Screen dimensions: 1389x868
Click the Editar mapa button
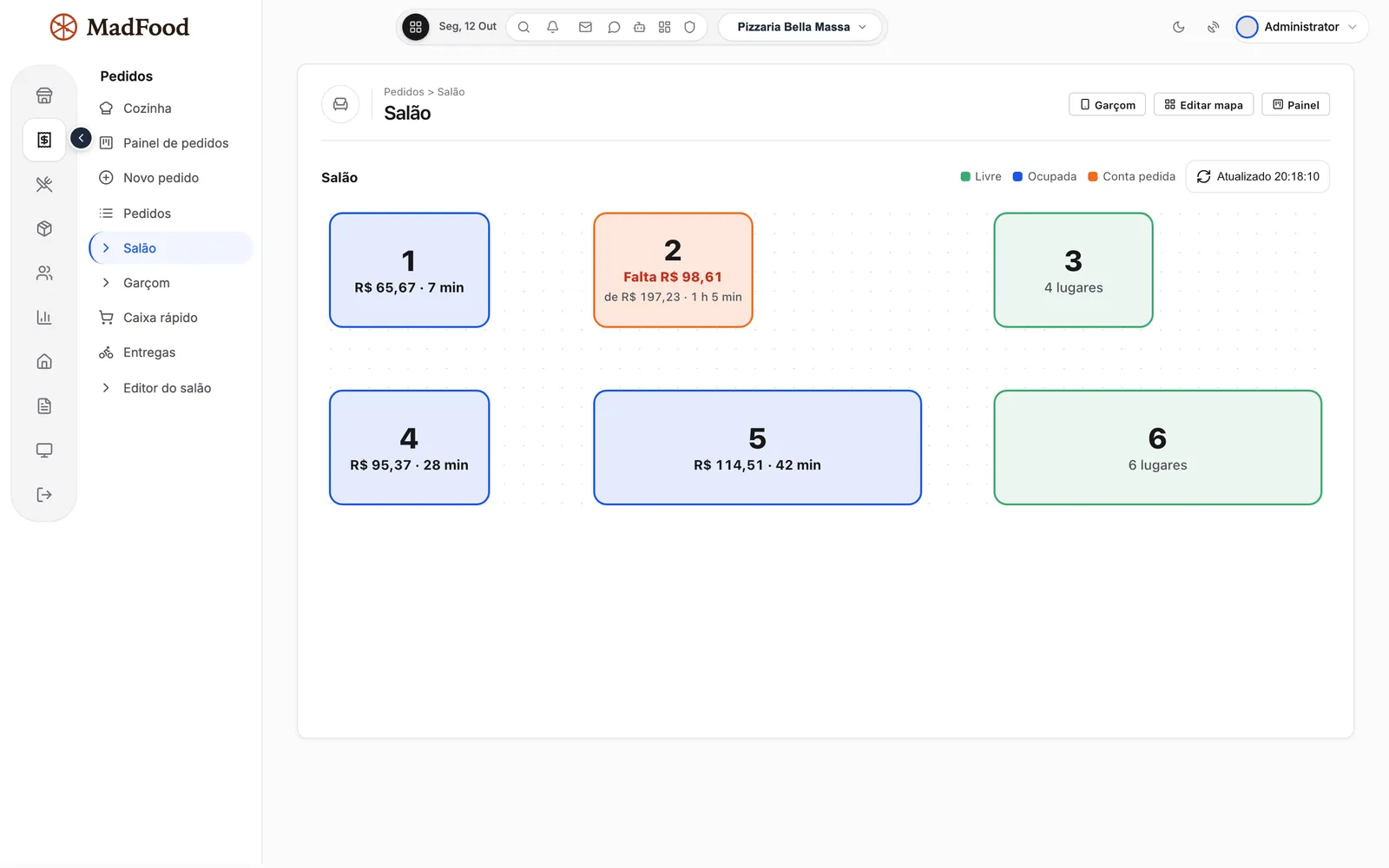click(1203, 105)
